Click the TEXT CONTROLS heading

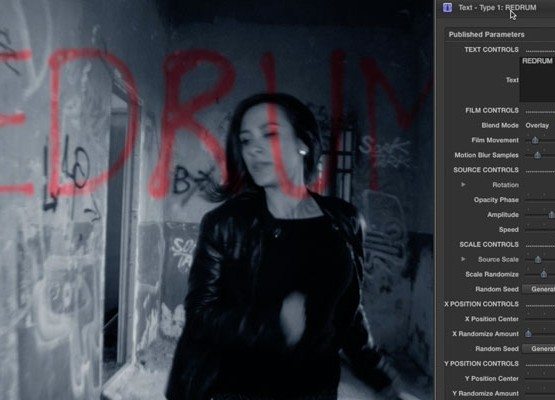point(491,50)
